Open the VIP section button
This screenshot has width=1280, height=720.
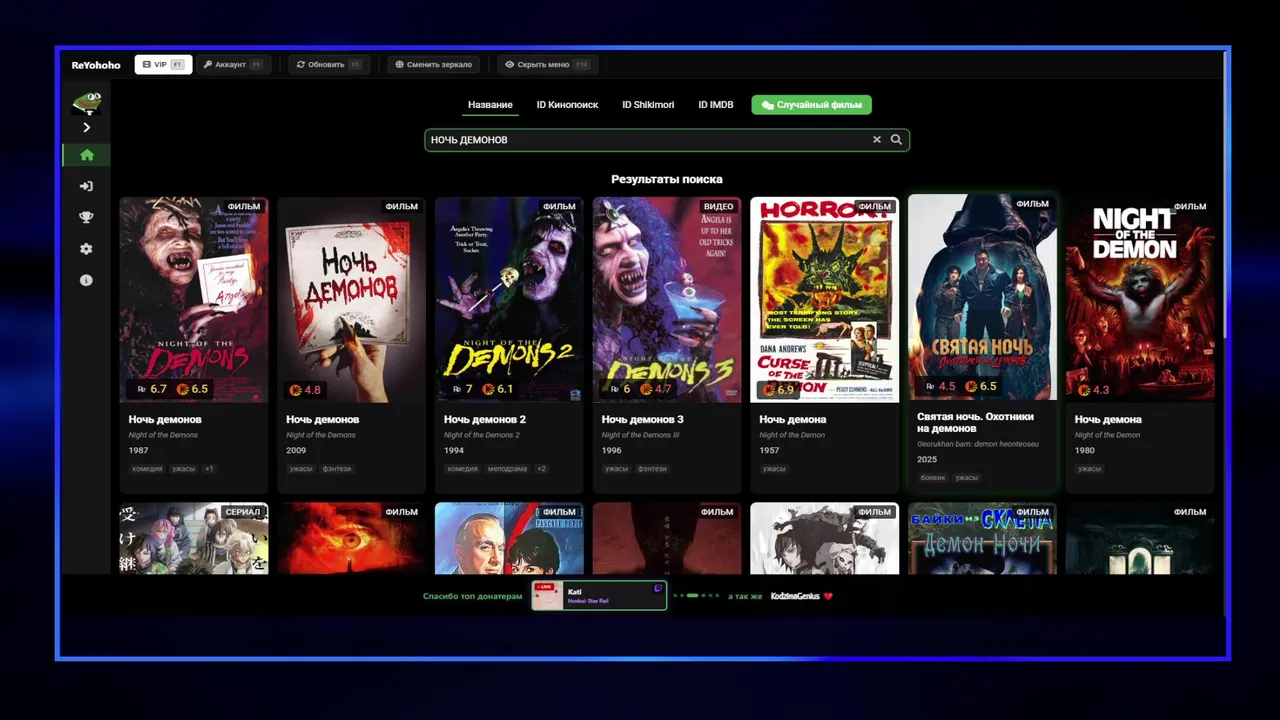point(163,64)
